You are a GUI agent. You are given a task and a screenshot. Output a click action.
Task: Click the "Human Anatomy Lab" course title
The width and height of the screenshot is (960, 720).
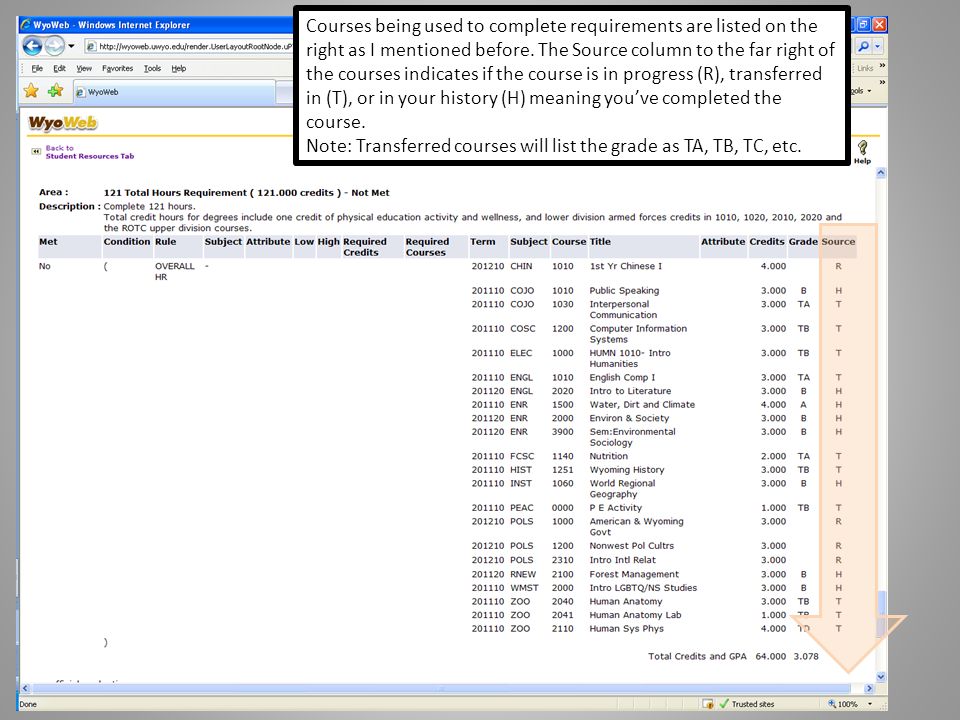pyautogui.click(x=636, y=615)
